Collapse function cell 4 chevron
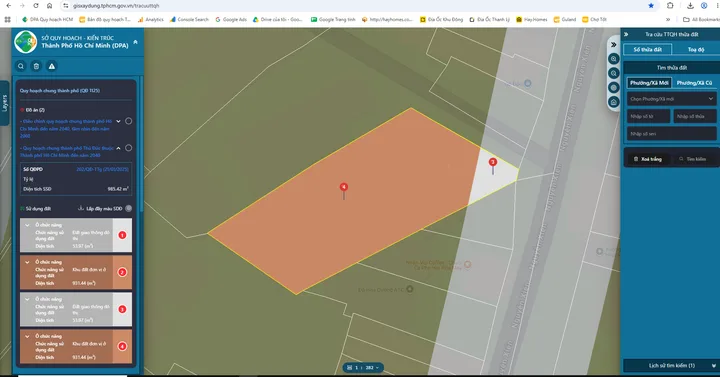Viewport: 720px width, 377px height. [27, 336]
